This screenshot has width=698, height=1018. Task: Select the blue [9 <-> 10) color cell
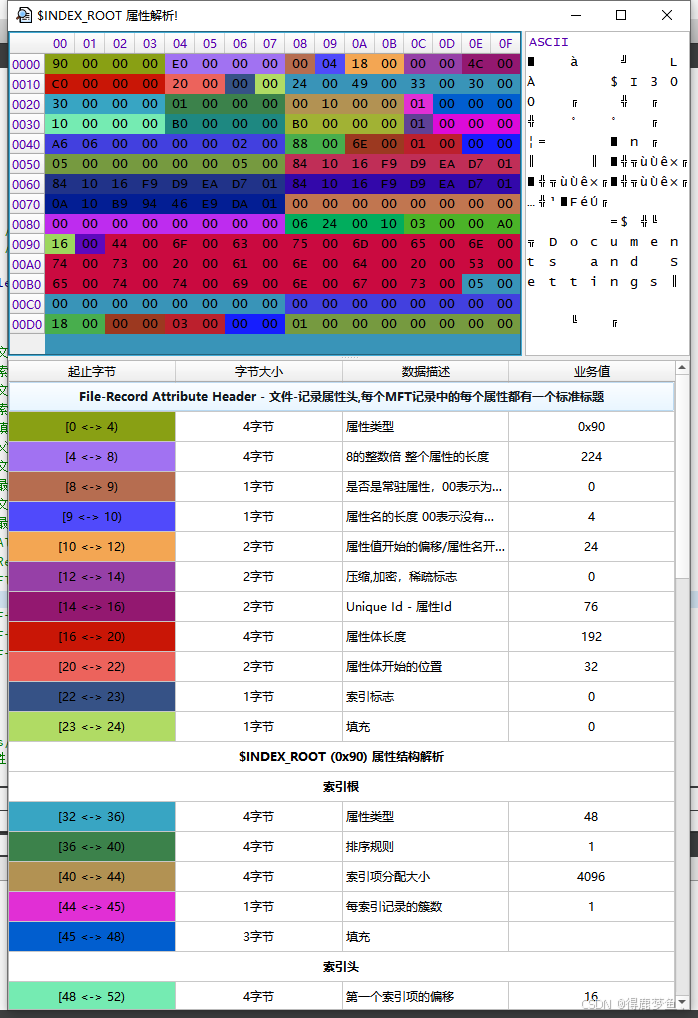92,517
